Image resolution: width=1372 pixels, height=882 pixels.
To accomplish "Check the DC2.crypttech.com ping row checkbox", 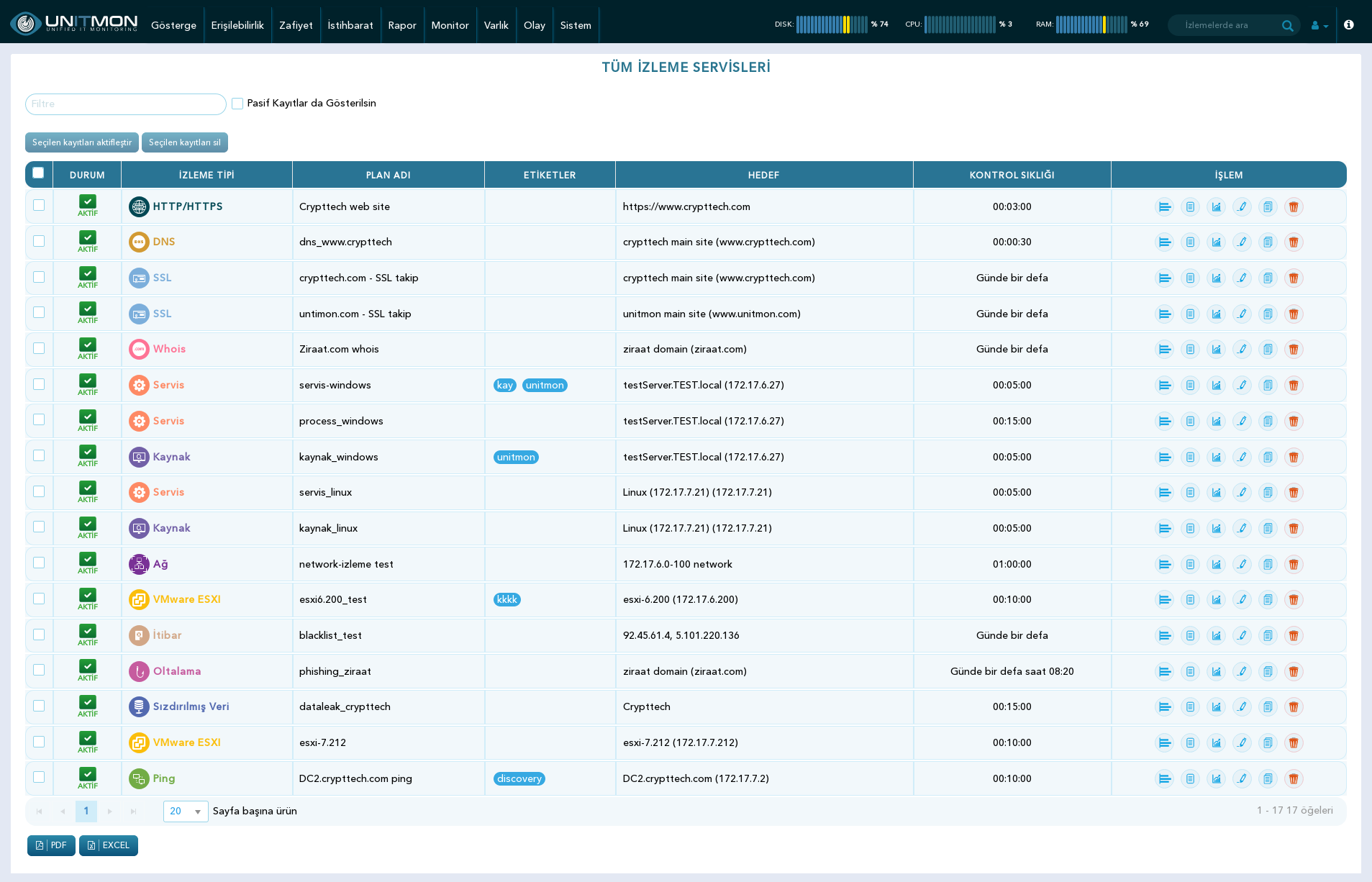I will [39, 777].
